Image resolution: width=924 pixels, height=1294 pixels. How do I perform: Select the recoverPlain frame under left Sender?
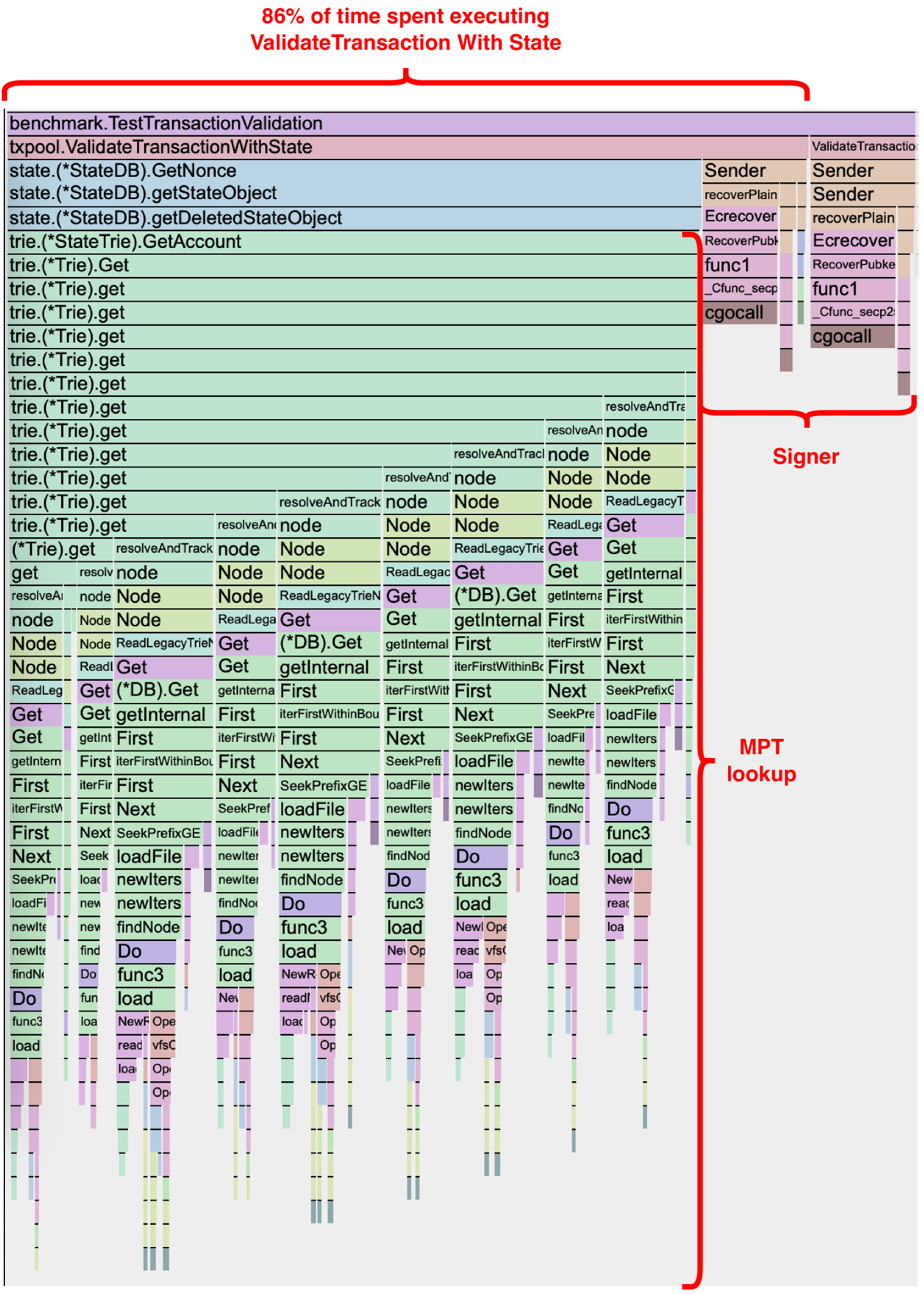(x=740, y=194)
